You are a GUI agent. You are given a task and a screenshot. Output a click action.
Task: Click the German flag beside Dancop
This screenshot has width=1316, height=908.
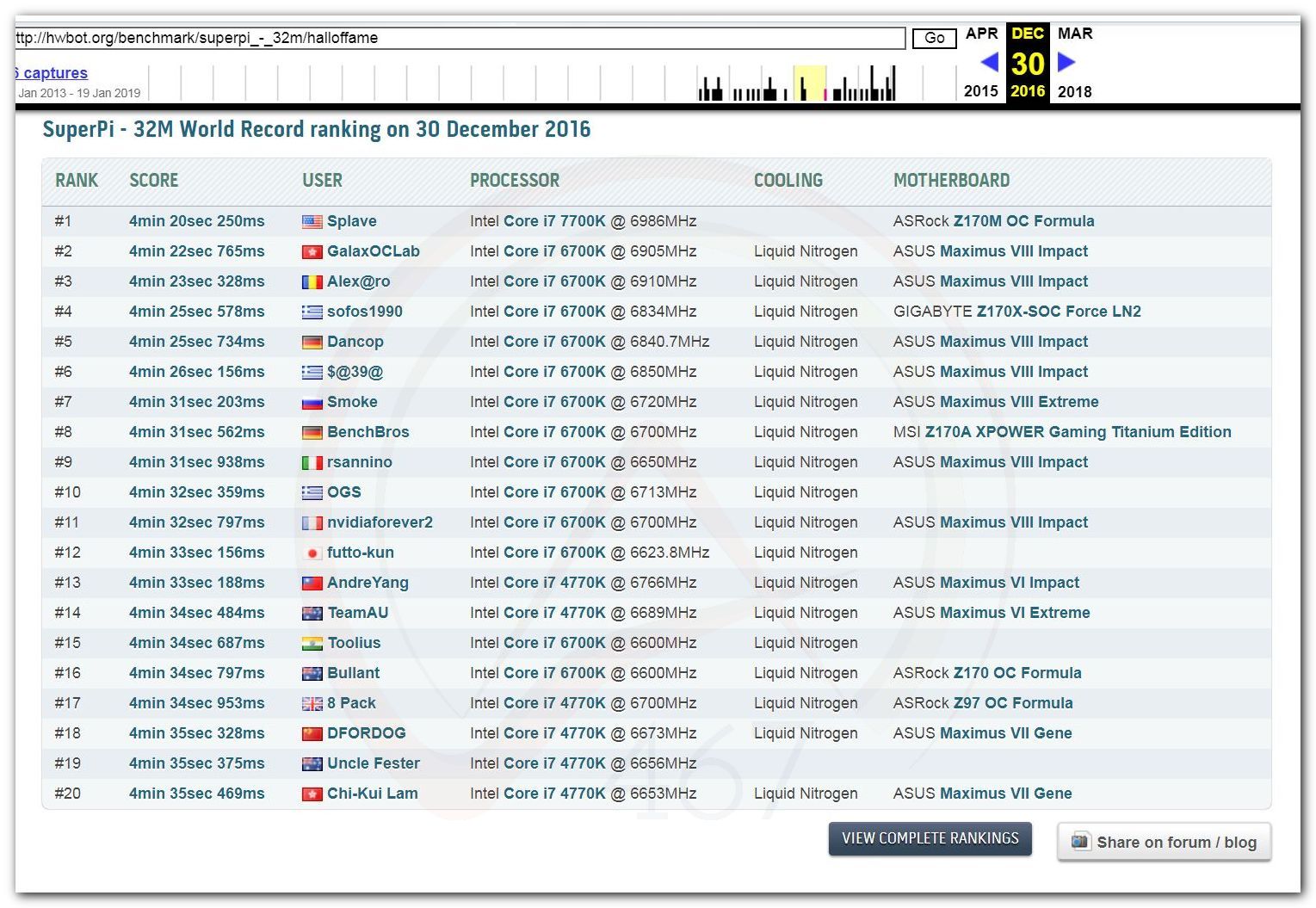[312, 343]
